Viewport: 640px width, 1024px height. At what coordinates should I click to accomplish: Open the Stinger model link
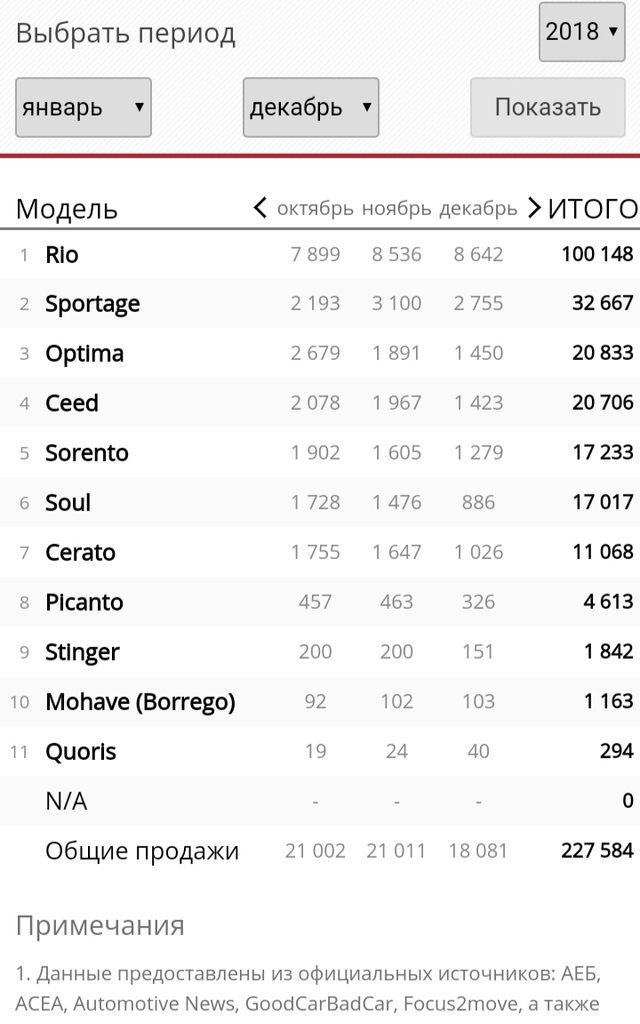pyautogui.click(x=82, y=652)
